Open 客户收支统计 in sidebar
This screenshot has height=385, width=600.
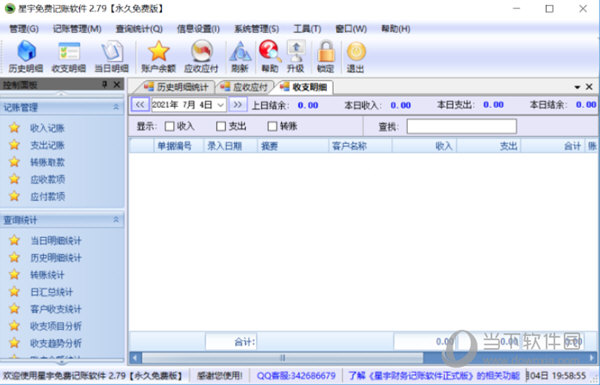pos(56,309)
